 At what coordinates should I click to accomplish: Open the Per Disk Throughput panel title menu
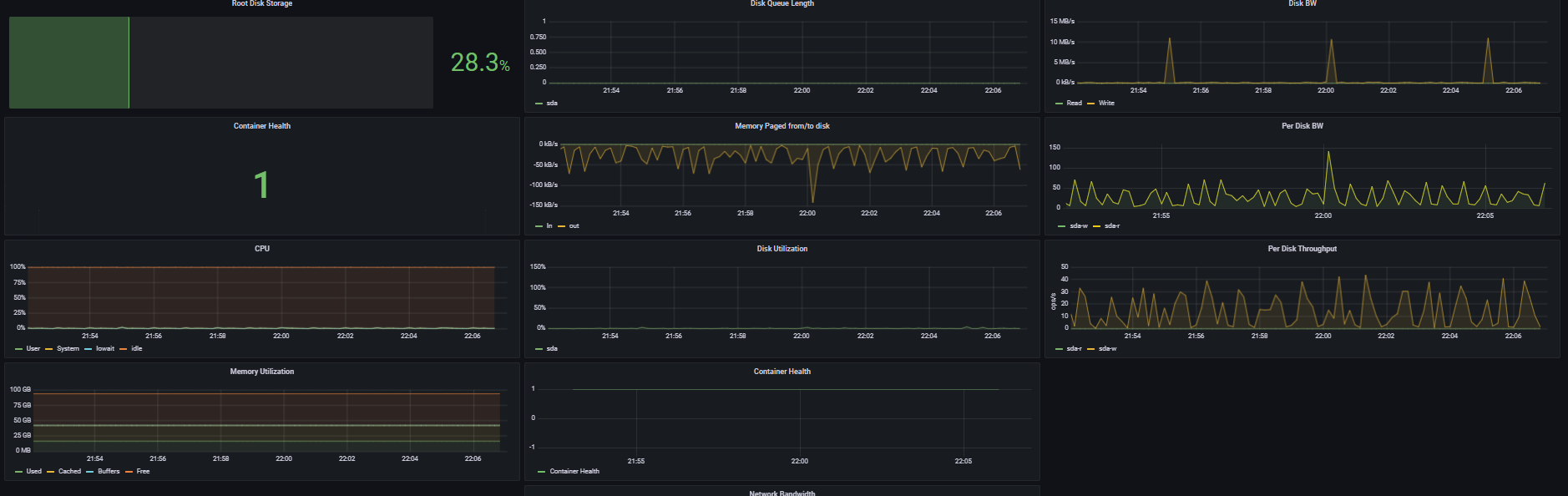pos(1302,249)
